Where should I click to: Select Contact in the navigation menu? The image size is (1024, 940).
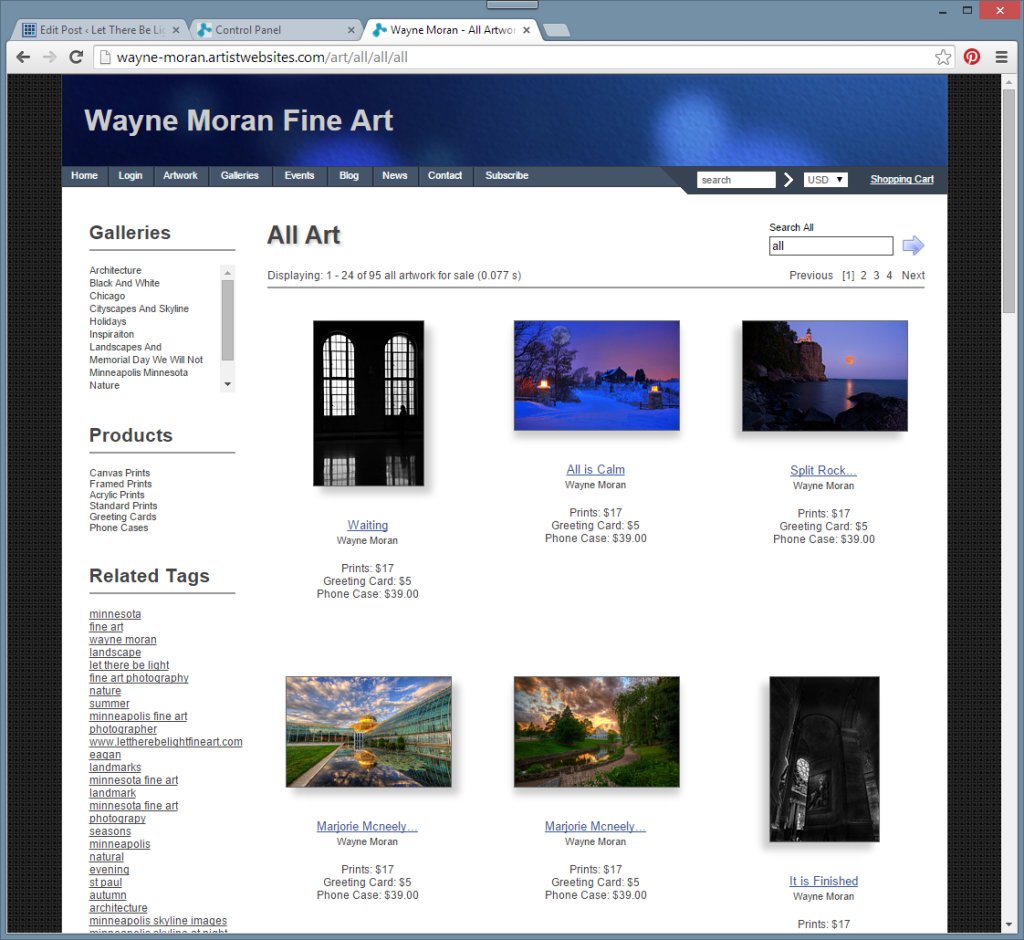[445, 176]
